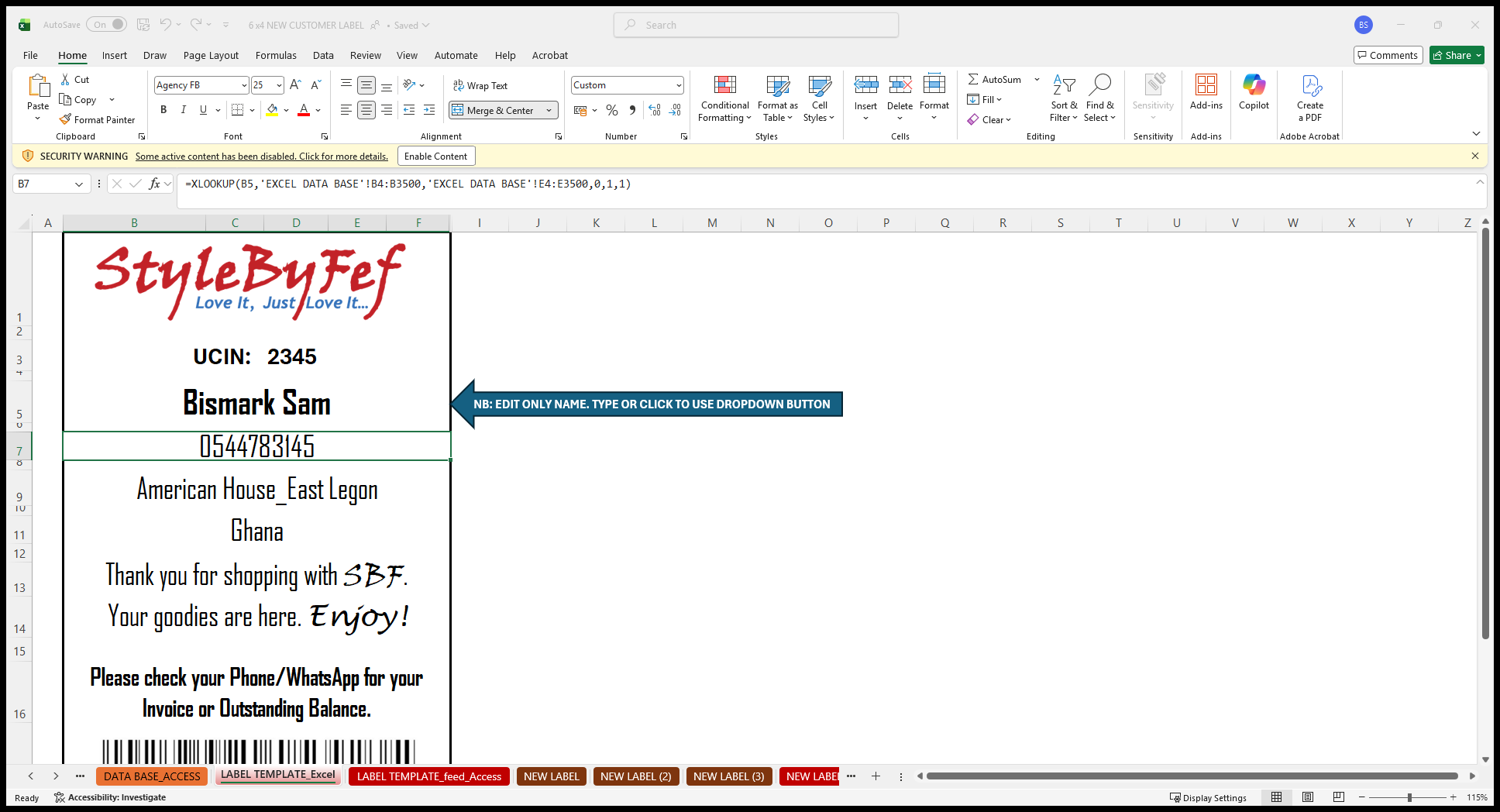Open Find & Select tool
The width and height of the screenshot is (1500, 812).
coord(1099,98)
